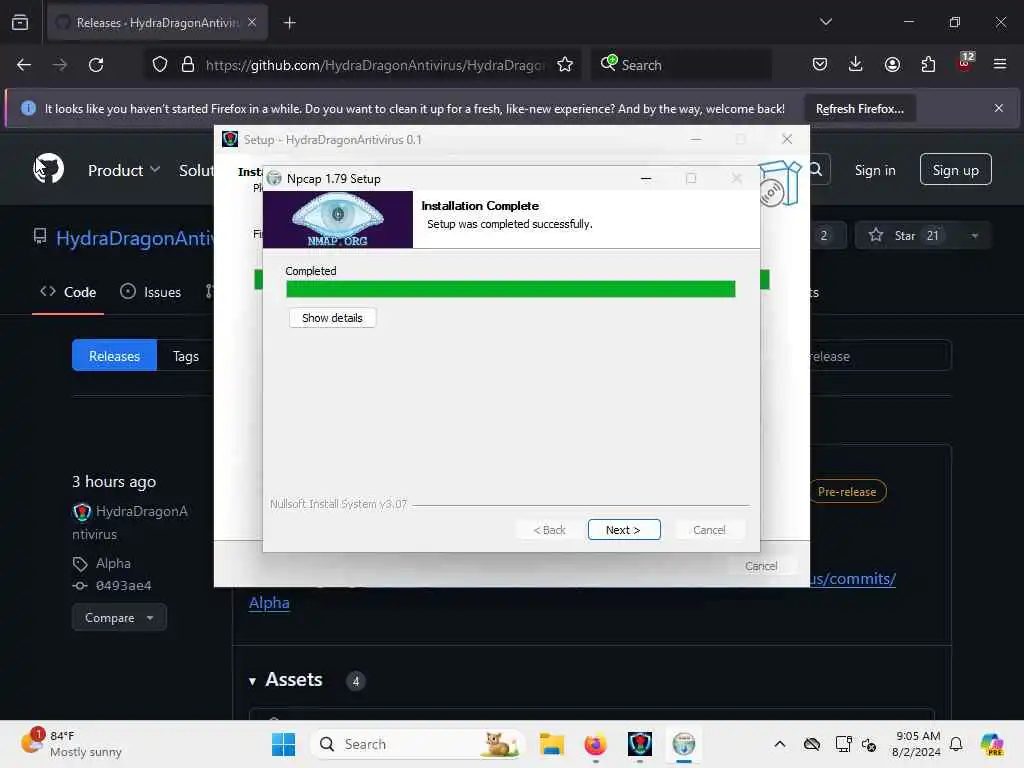Open the list all tabs chevron

825,22
